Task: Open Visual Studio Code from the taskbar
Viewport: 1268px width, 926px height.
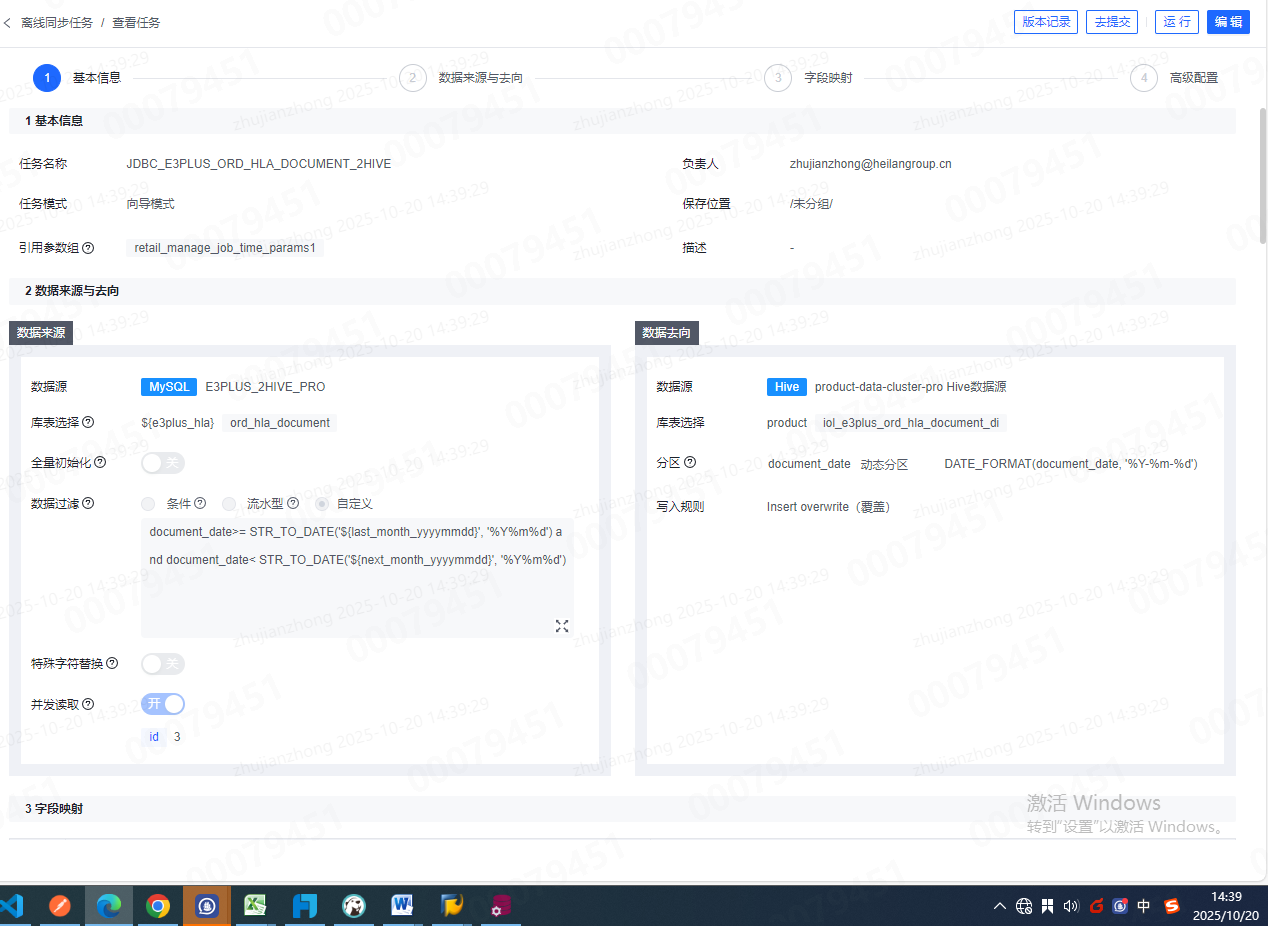Action: click(12, 906)
